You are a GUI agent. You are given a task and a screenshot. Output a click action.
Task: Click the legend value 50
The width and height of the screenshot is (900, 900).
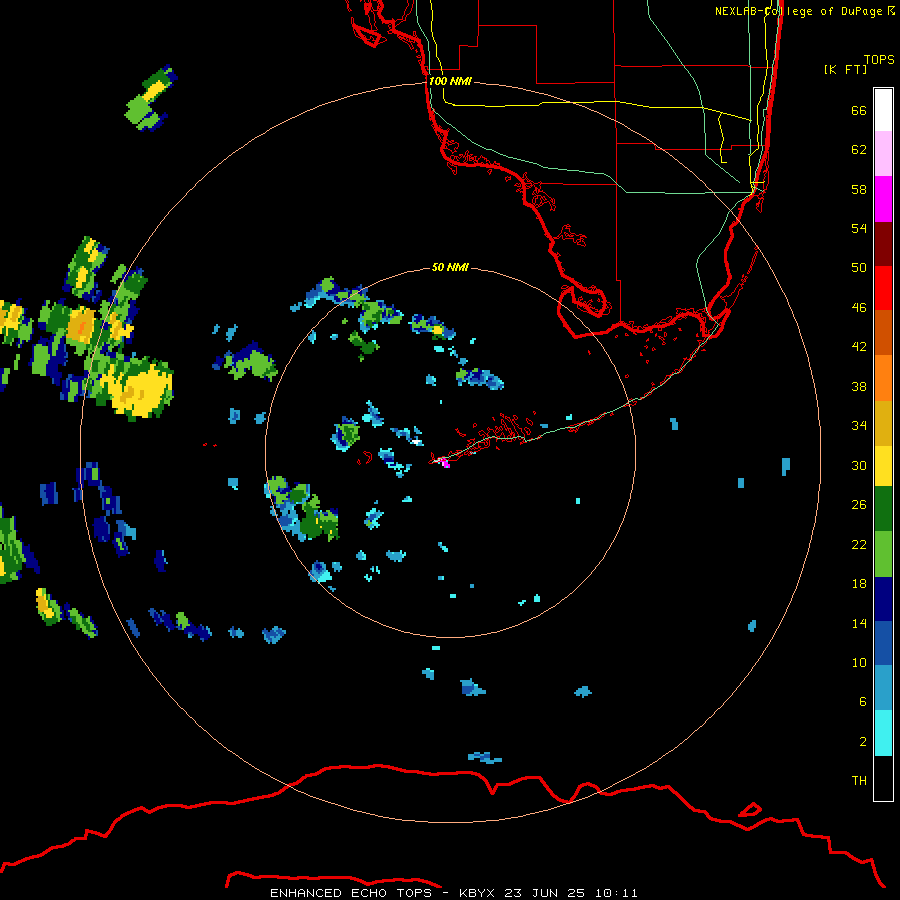[x=859, y=268]
